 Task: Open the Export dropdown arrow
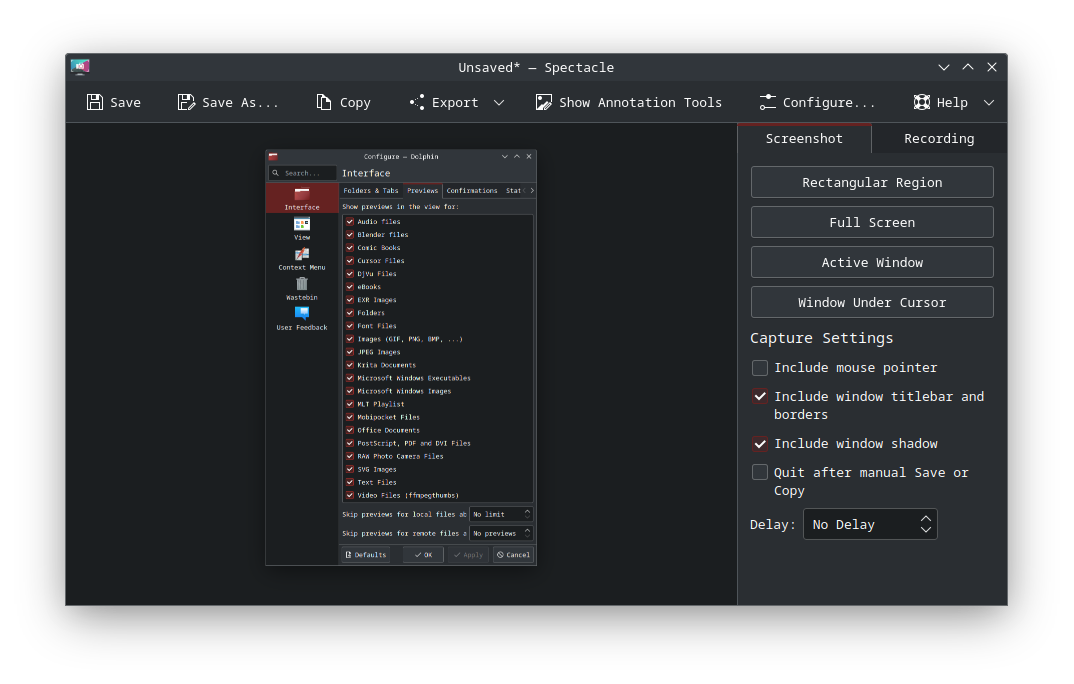point(499,103)
